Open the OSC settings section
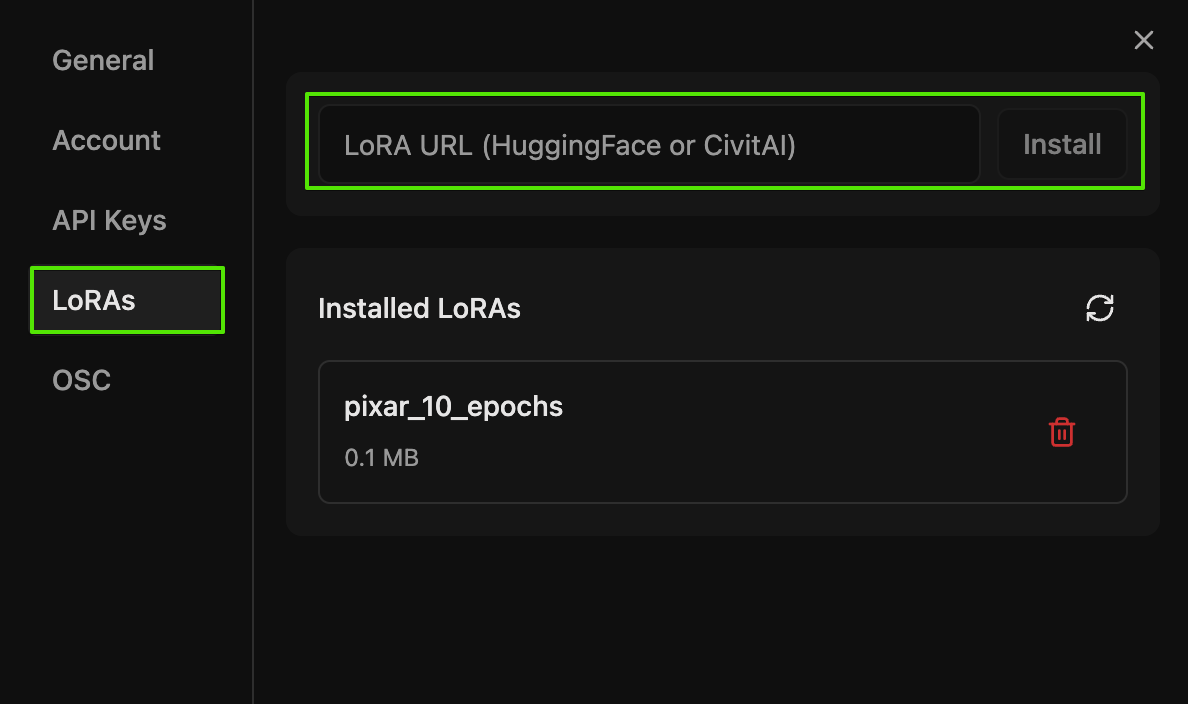This screenshot has width=1188, height=704. pos(81,380)
